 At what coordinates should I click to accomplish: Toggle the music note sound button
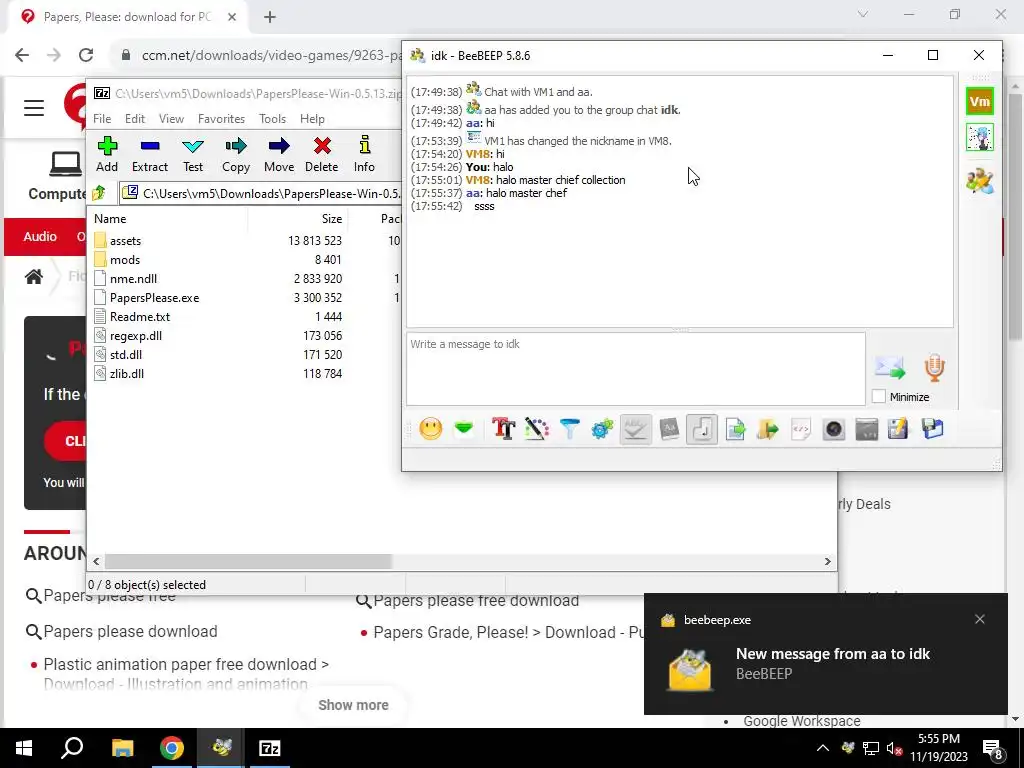702,429
